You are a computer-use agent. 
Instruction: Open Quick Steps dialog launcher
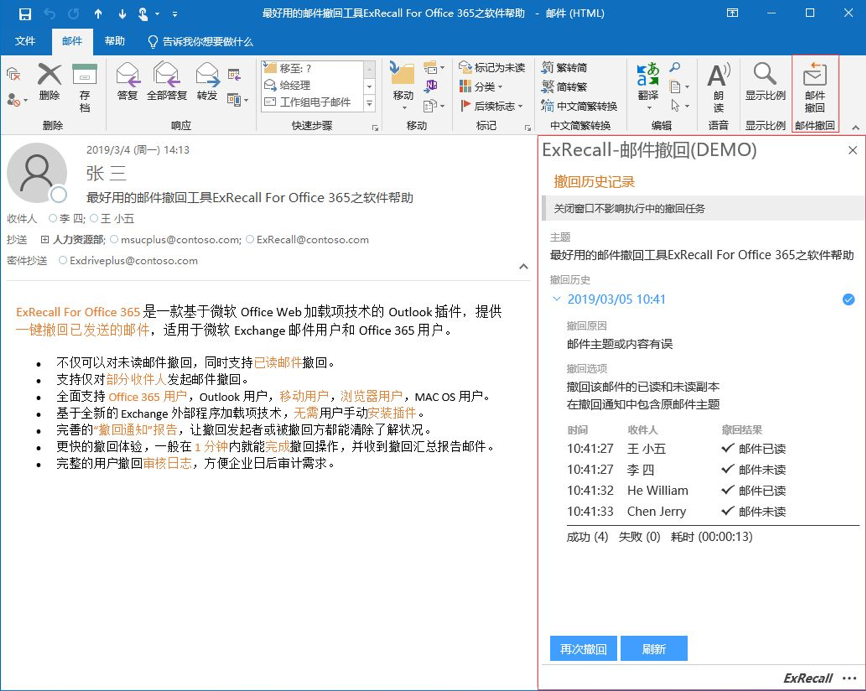click(x=375, y=128)
